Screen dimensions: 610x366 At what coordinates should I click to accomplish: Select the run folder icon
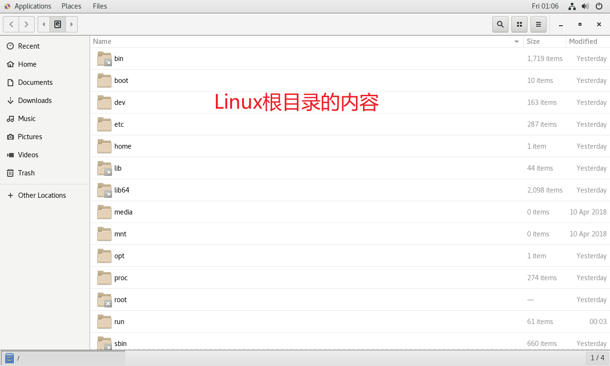(104, 322)
